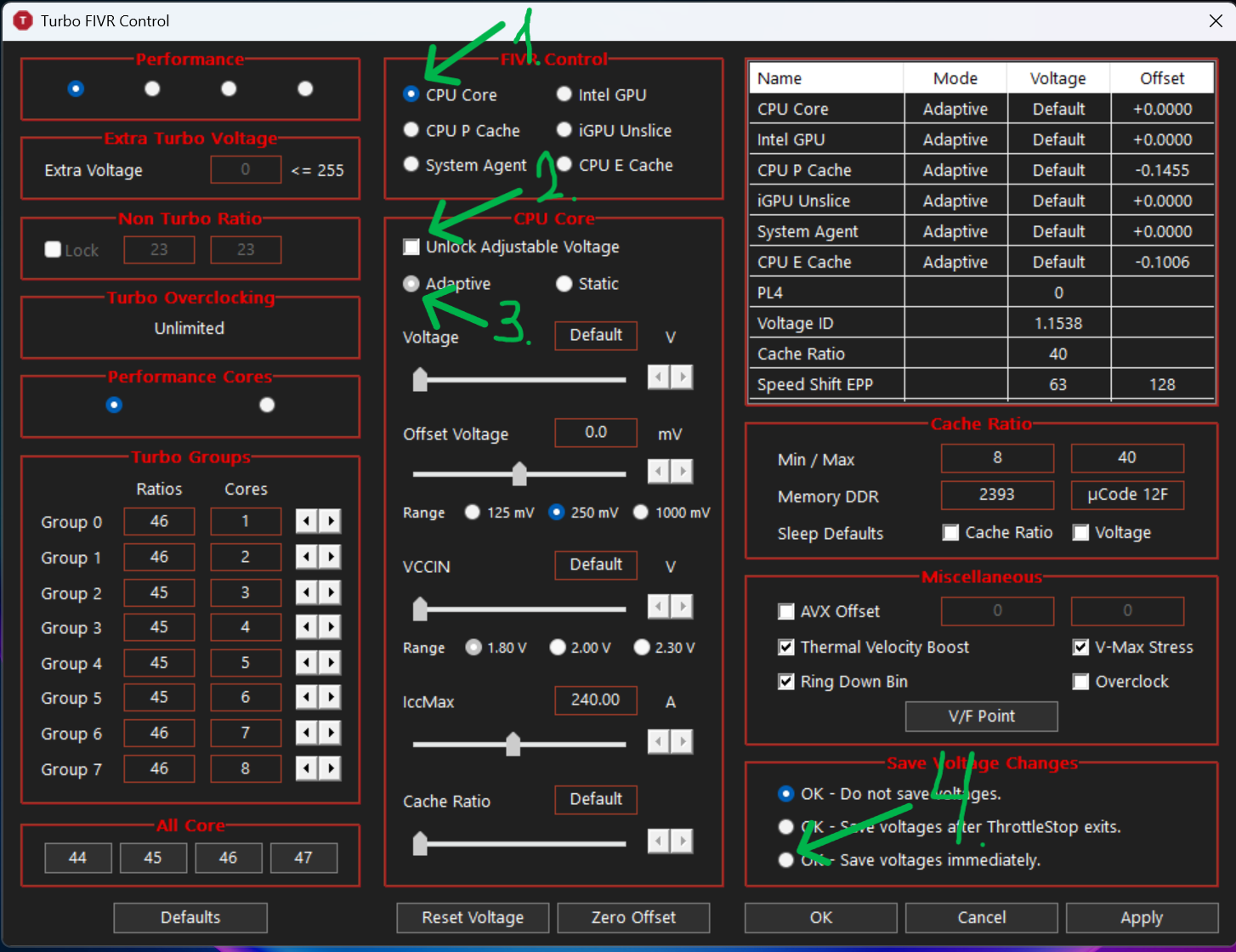Enable Unlock Adjustable Voltage checkbox
1236x952 pixels.
coord(411,246)
